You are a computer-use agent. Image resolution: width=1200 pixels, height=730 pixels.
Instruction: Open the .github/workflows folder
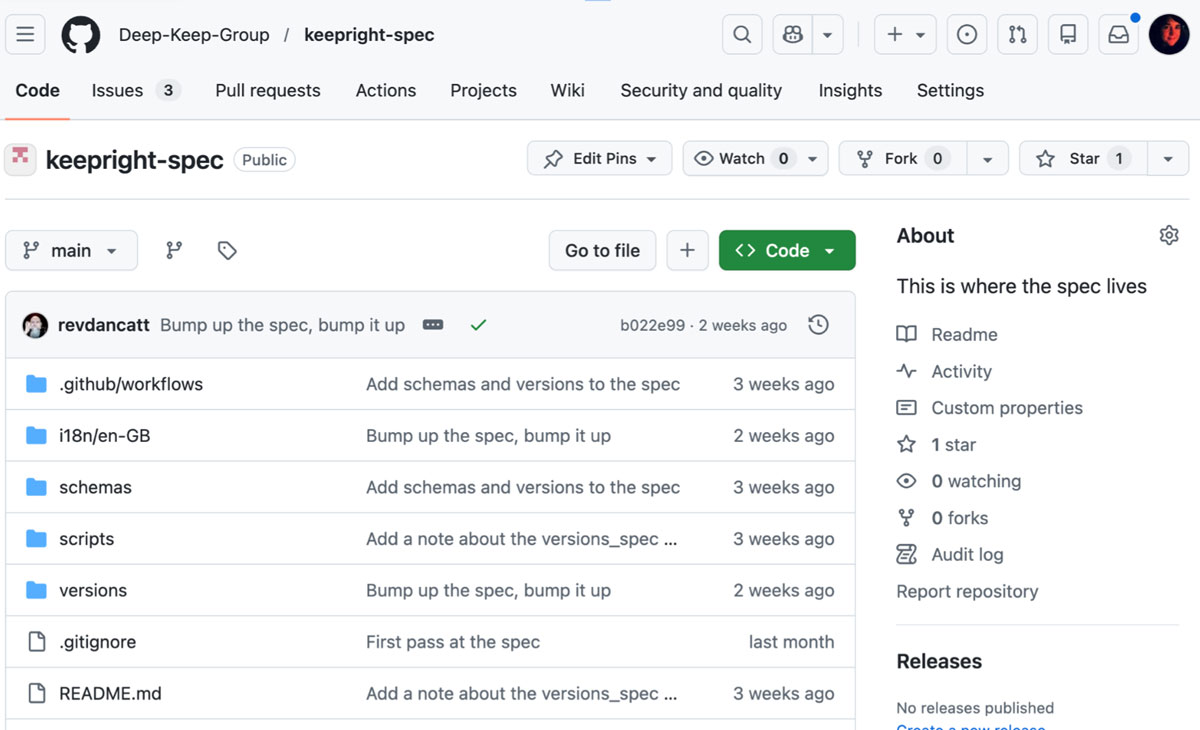pyautogui.click(x=131, y=384)
